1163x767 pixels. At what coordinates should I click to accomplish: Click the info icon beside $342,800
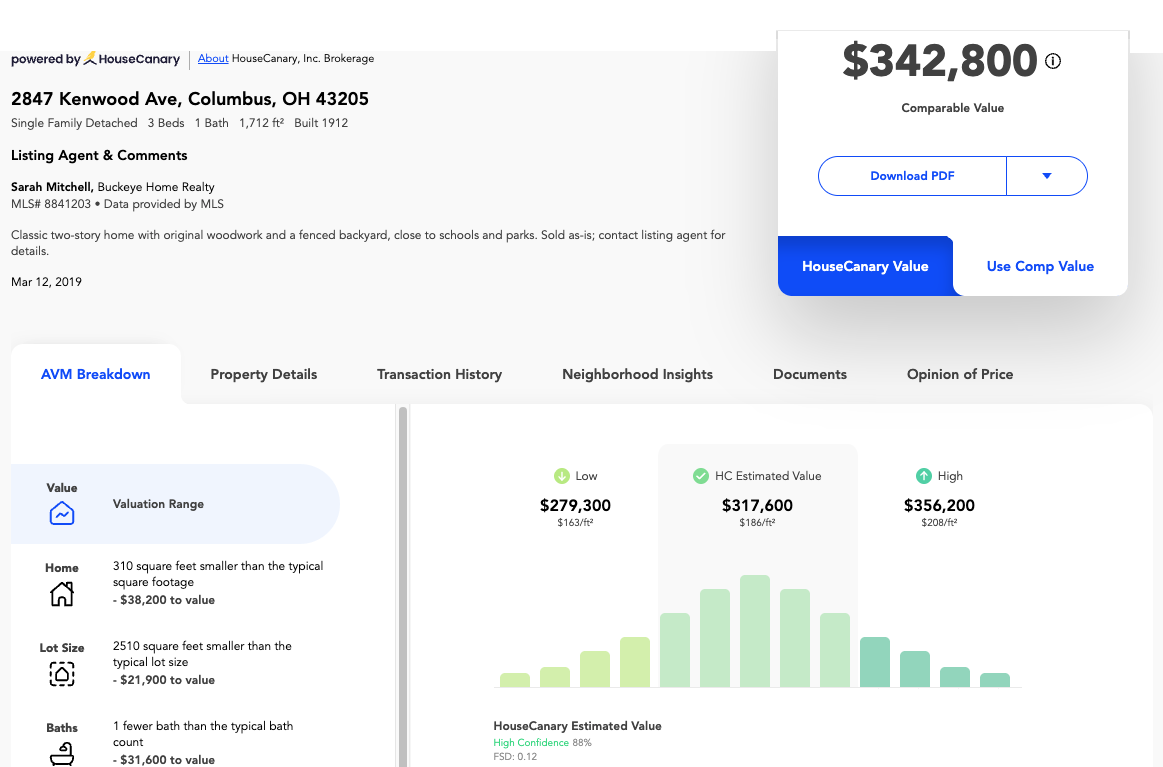[1052, 61]
